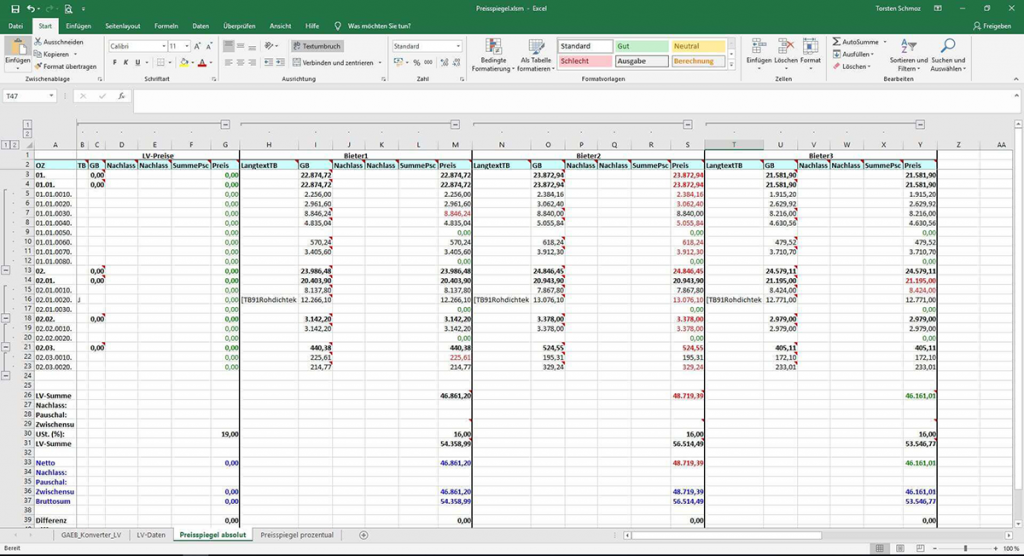Image resolution: width=1024 pixels, height=556 pixels.
Task: Open the Überprüfen ribbon tab
Action: [x=239, y=26]
